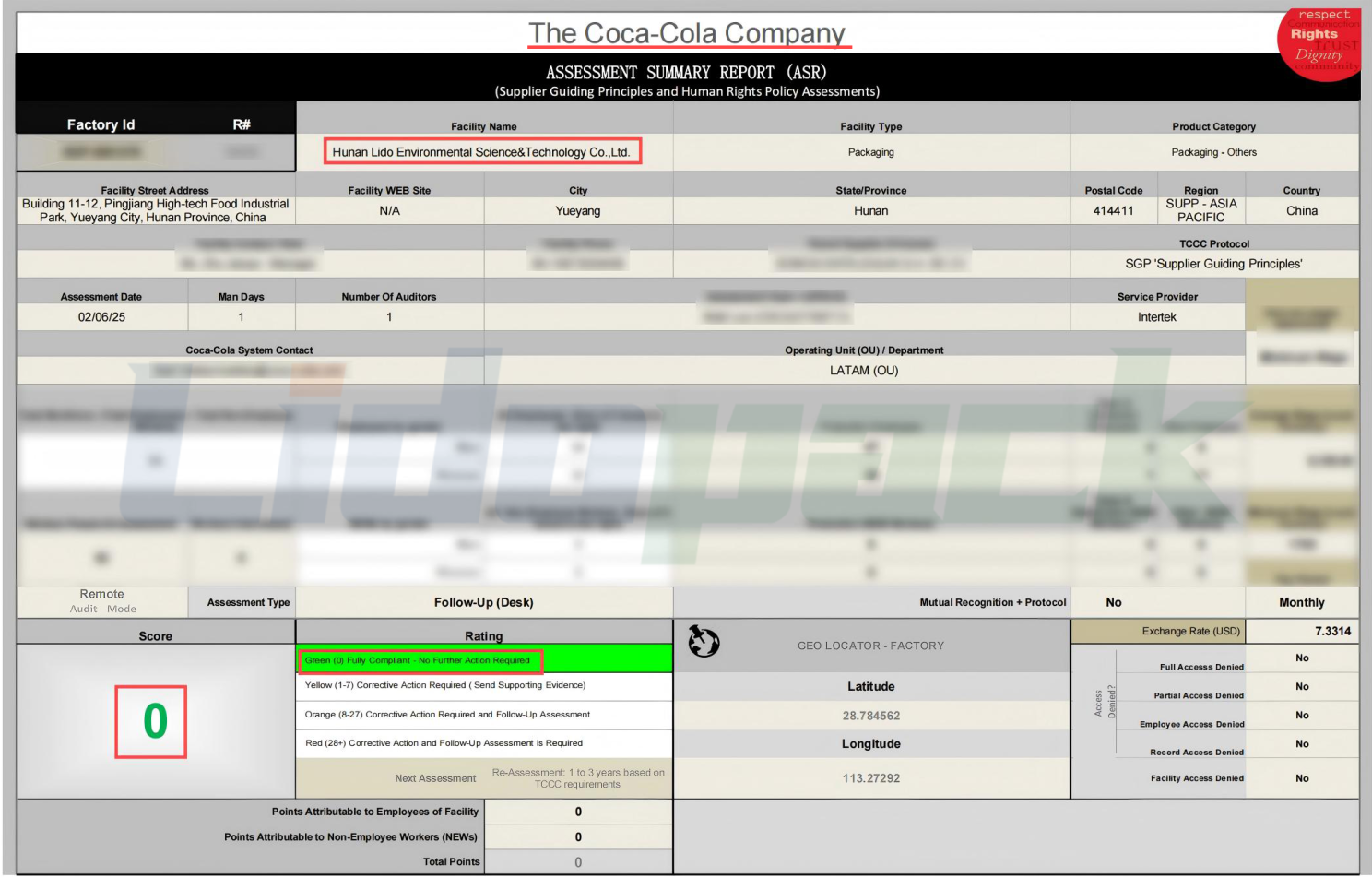
Task: Click the 'SUPP - ASIA PACIFIC' region value
Action: pyautogui.click(x=1201, y=210)
